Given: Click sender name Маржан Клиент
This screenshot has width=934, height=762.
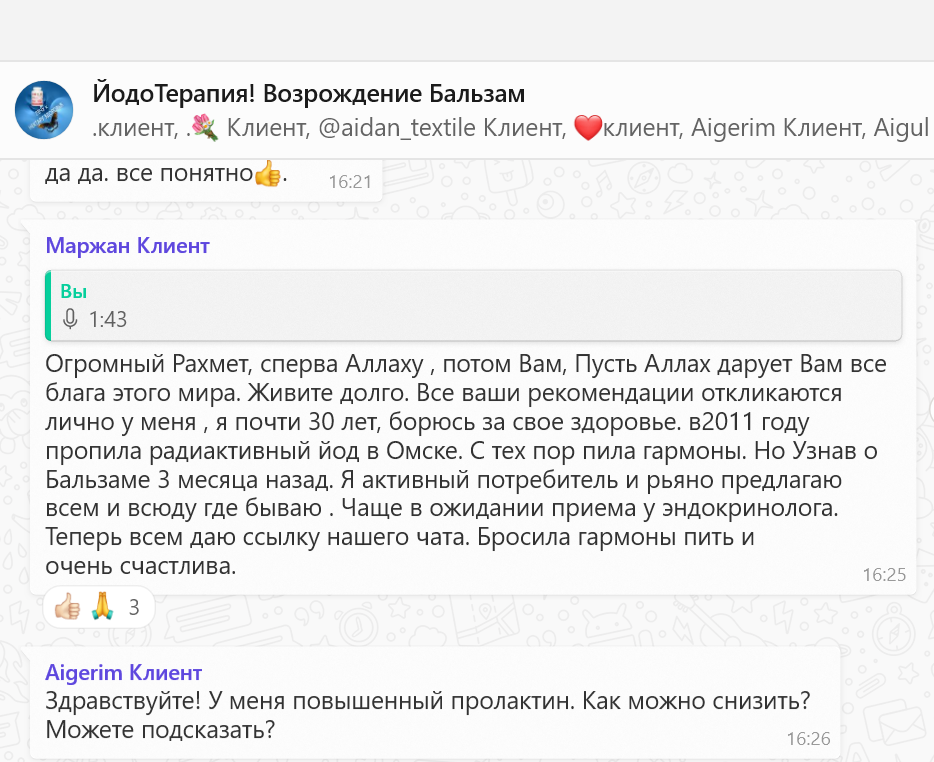Looking at the screenshot, I should tap(128, 246).
